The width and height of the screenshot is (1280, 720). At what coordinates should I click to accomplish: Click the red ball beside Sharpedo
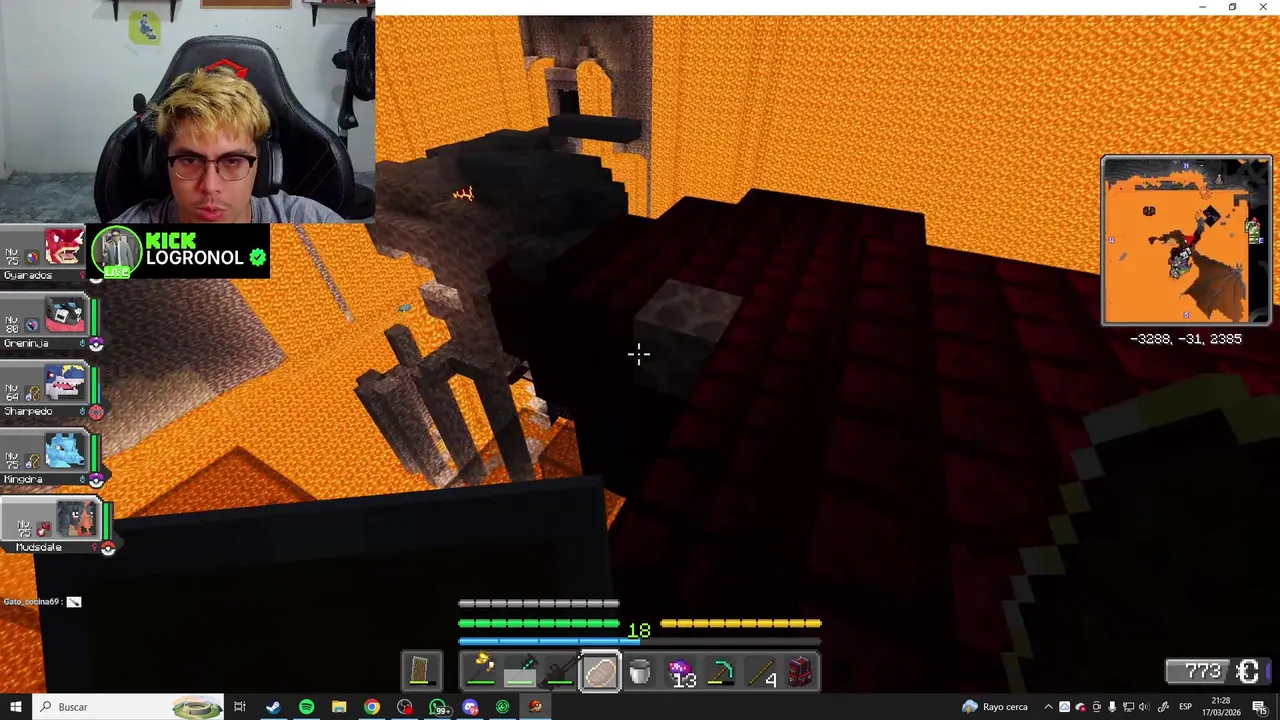[x=96, y=412]
